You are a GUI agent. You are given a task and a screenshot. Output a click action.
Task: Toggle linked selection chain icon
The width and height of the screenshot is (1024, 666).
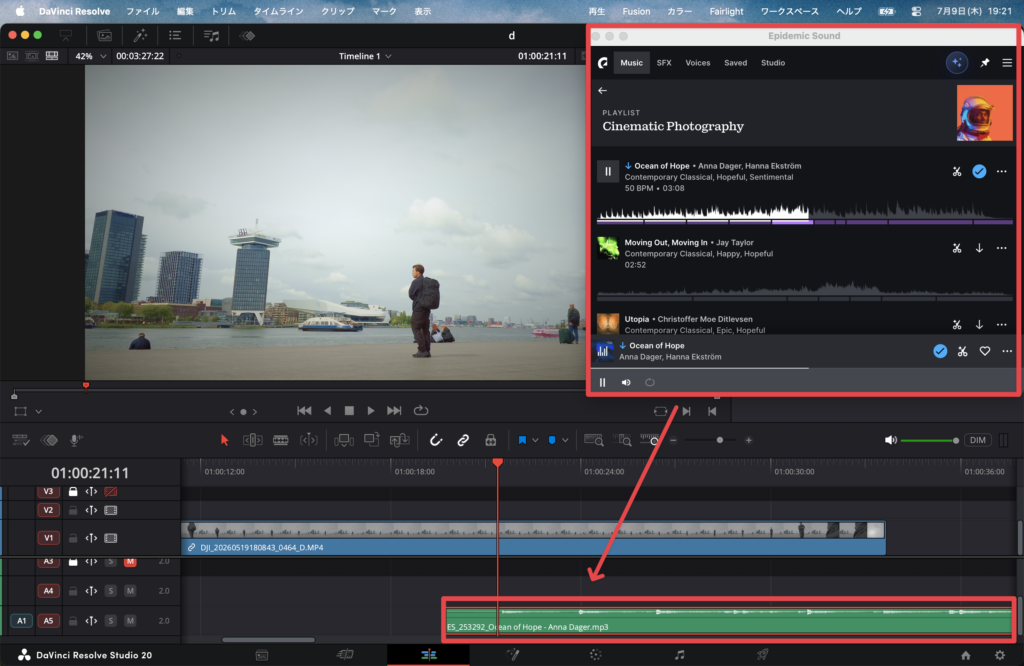click(x=463, y=440)
